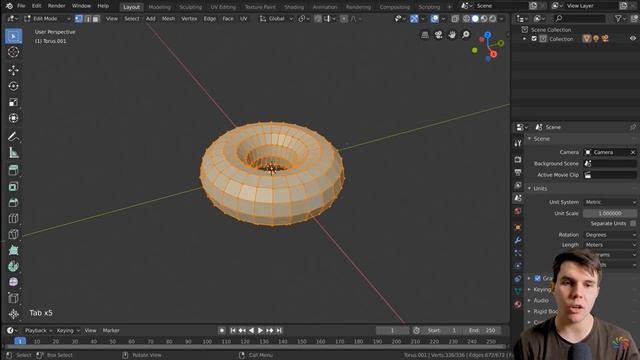
Task: Open the Playback dropdown in timeline
Action: (x=39, y=331)
